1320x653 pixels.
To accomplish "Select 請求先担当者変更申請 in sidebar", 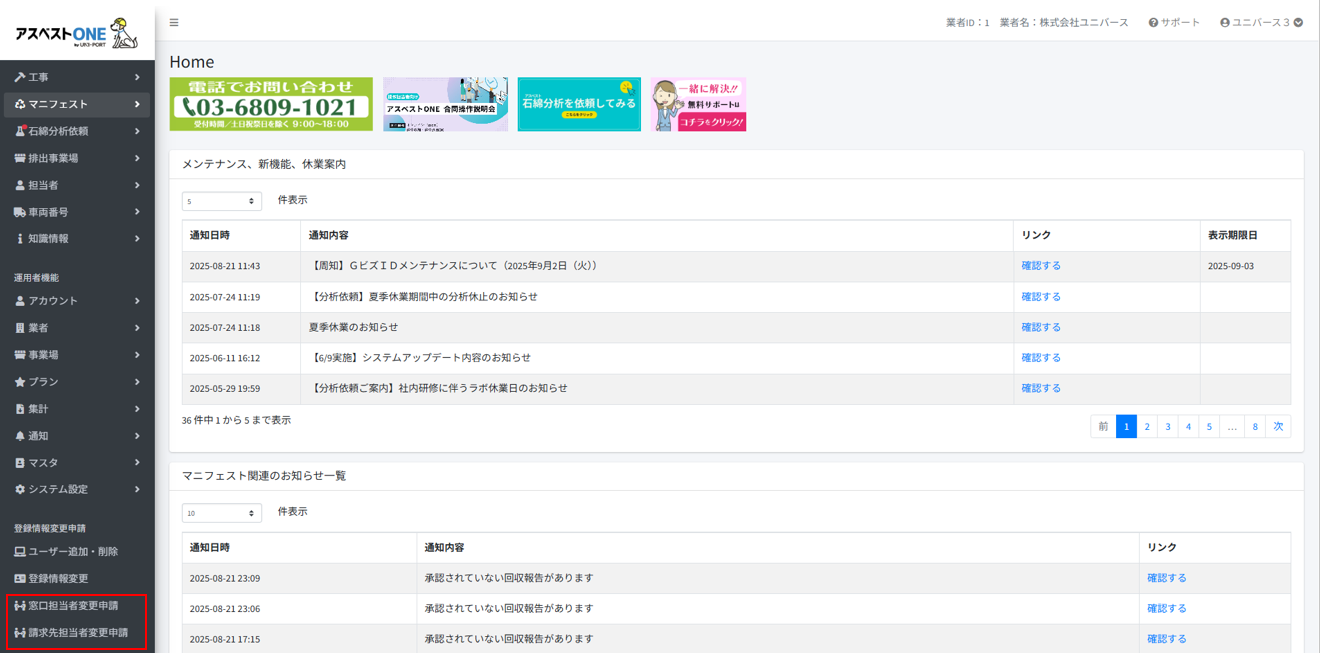I will 77,633.
